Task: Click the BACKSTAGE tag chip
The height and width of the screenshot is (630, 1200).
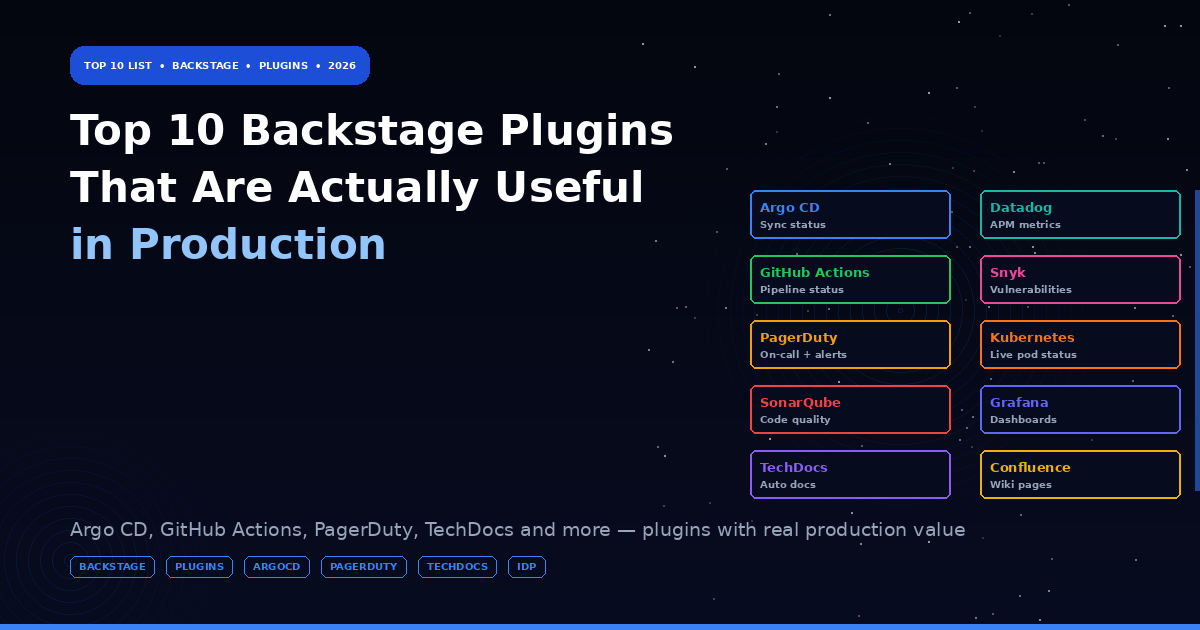Action: point(112,567)
